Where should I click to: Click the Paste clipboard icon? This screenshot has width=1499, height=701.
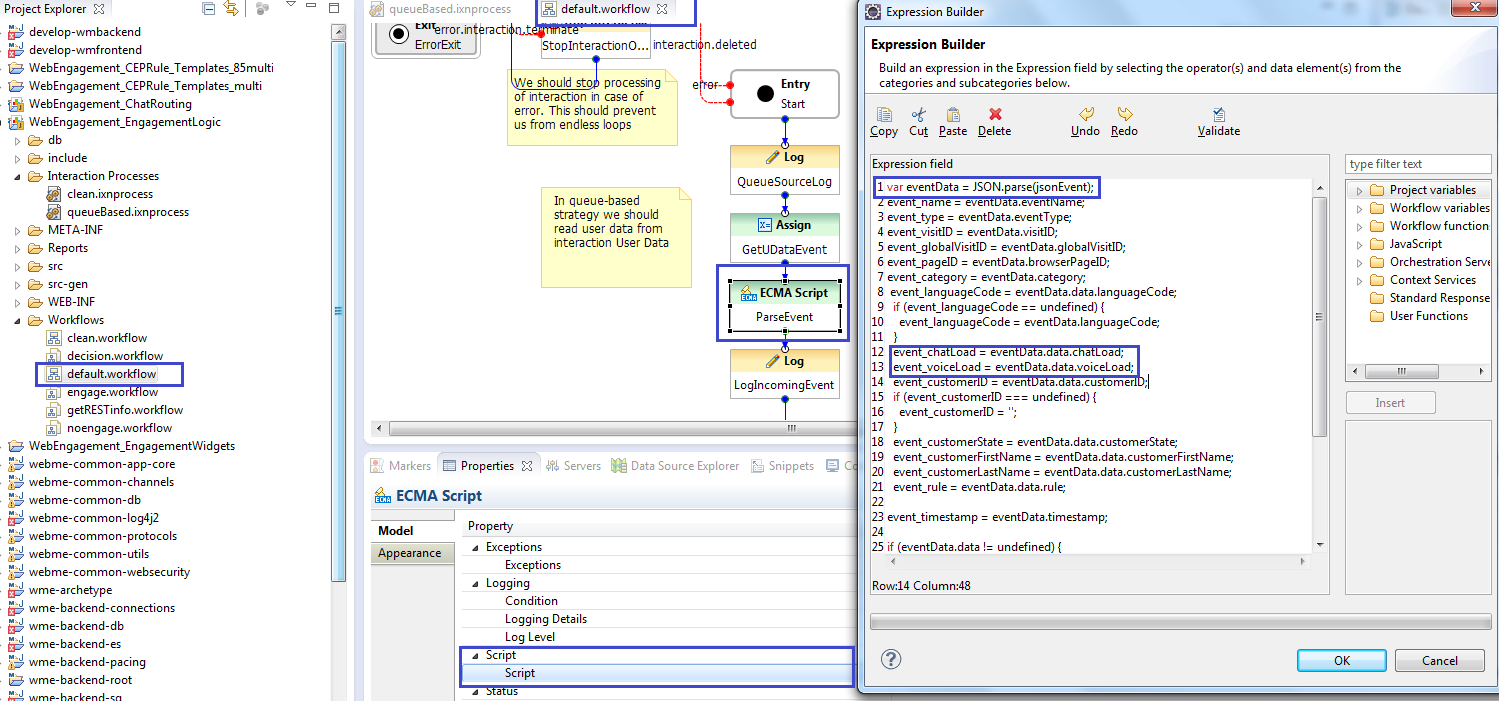pos(953,115)
